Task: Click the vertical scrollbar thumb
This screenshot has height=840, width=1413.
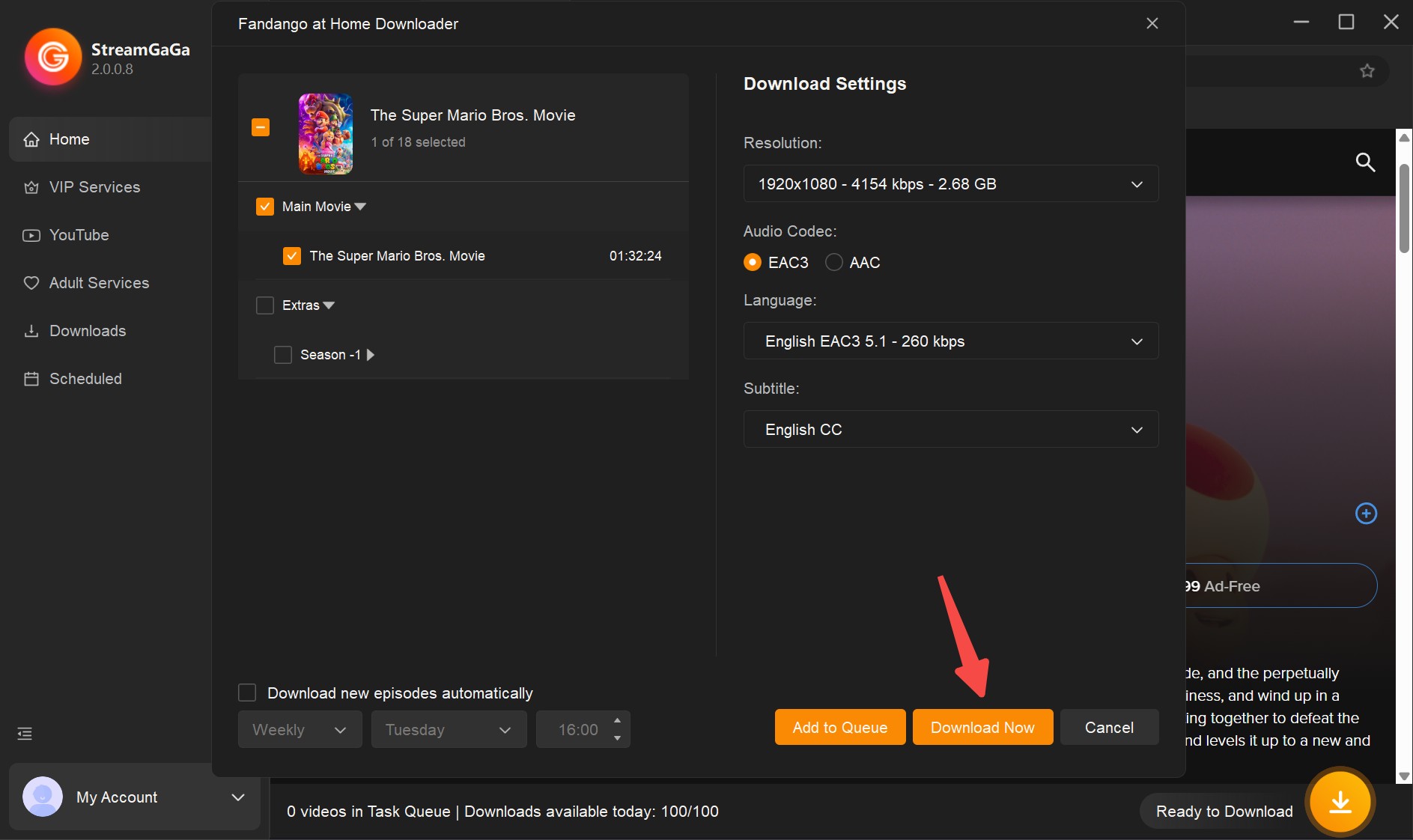Action: click(1405, 210)
